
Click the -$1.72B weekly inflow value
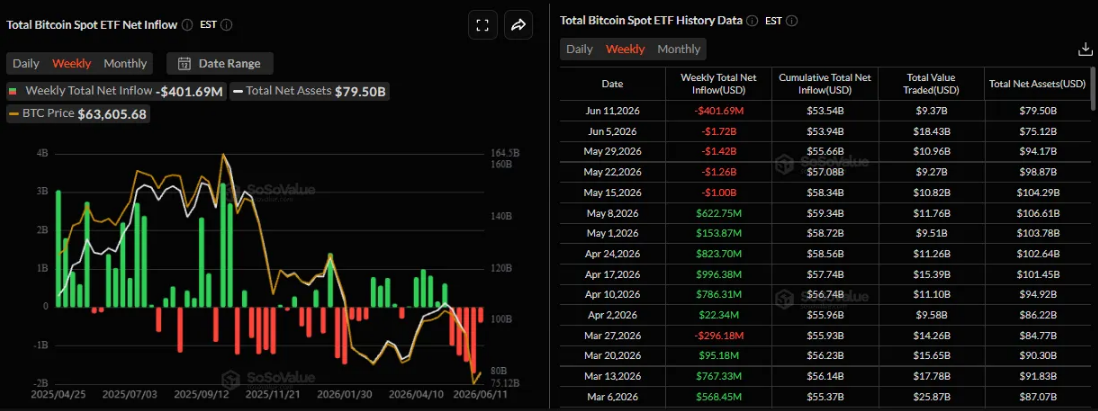718,131
